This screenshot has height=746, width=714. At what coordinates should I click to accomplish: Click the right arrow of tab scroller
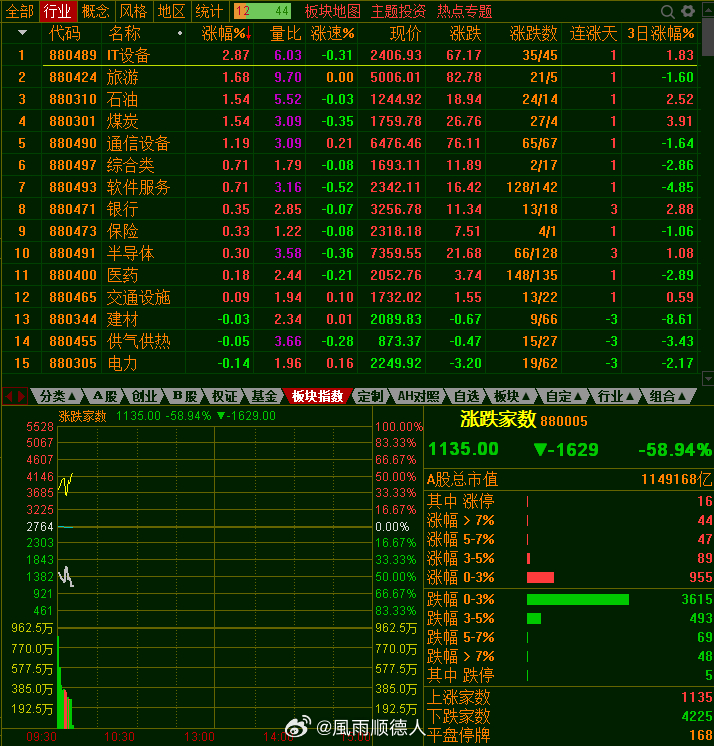tap(21, 396)
